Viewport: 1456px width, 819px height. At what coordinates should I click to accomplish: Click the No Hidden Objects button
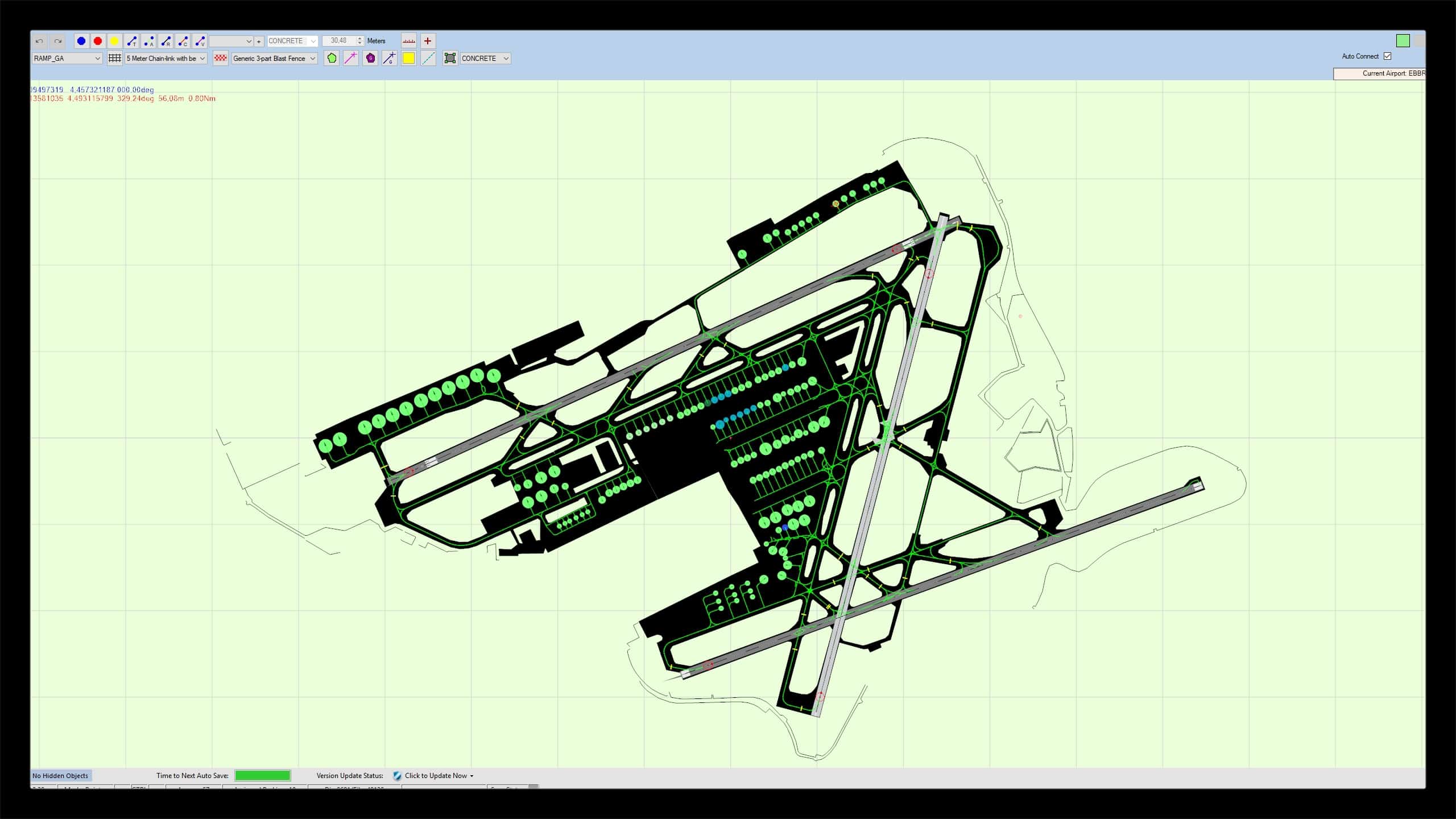pos(60,776)
